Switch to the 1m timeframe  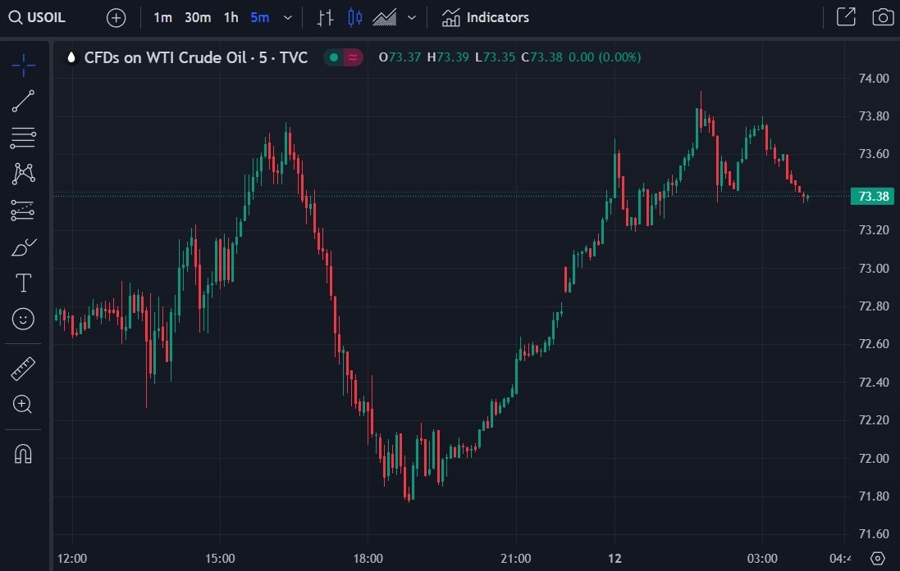click(x=162, y=18)
